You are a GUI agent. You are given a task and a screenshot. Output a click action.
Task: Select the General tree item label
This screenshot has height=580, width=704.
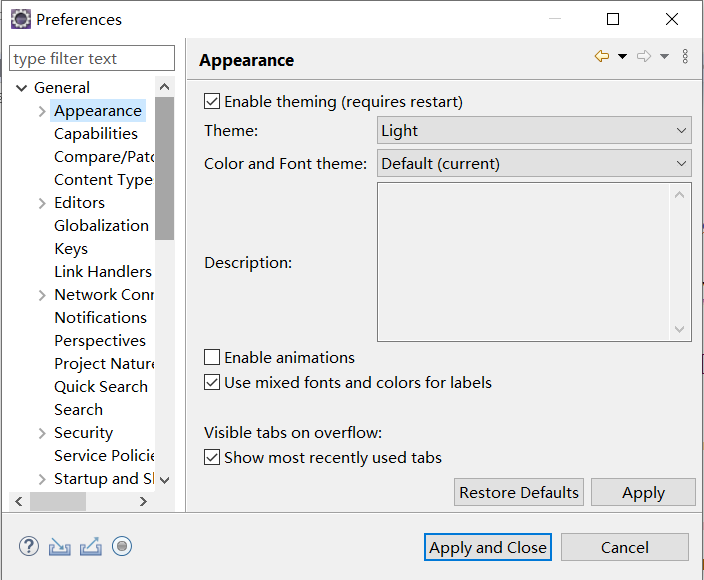62,88
